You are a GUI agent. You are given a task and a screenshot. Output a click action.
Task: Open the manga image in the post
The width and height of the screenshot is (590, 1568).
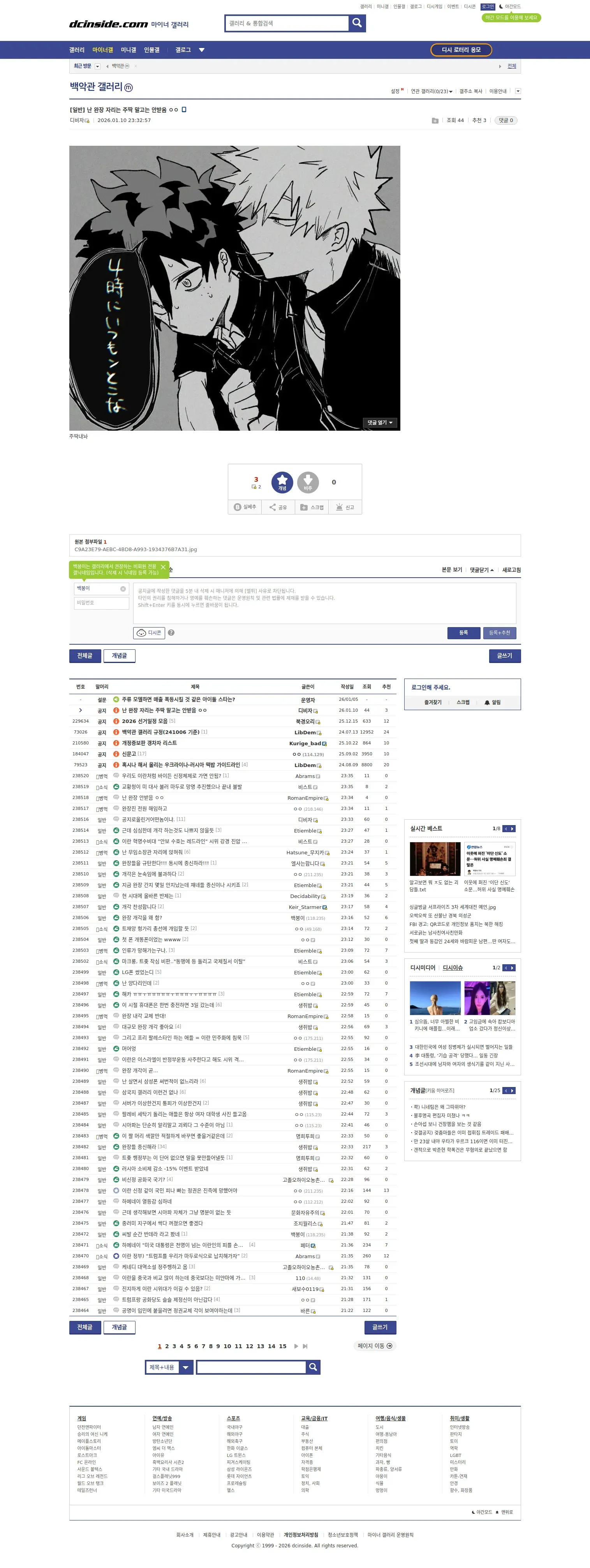(235, 288)
